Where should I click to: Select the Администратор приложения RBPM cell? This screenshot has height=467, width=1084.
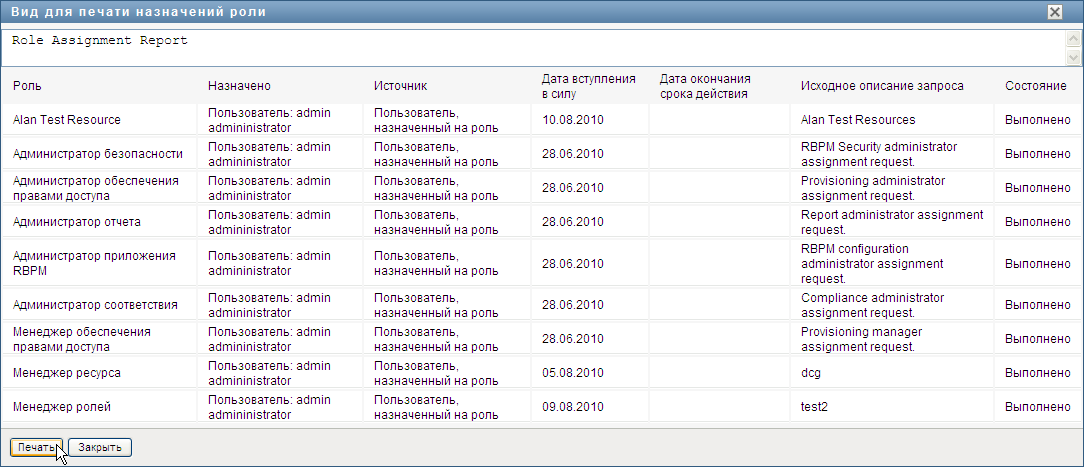[94, 264]
